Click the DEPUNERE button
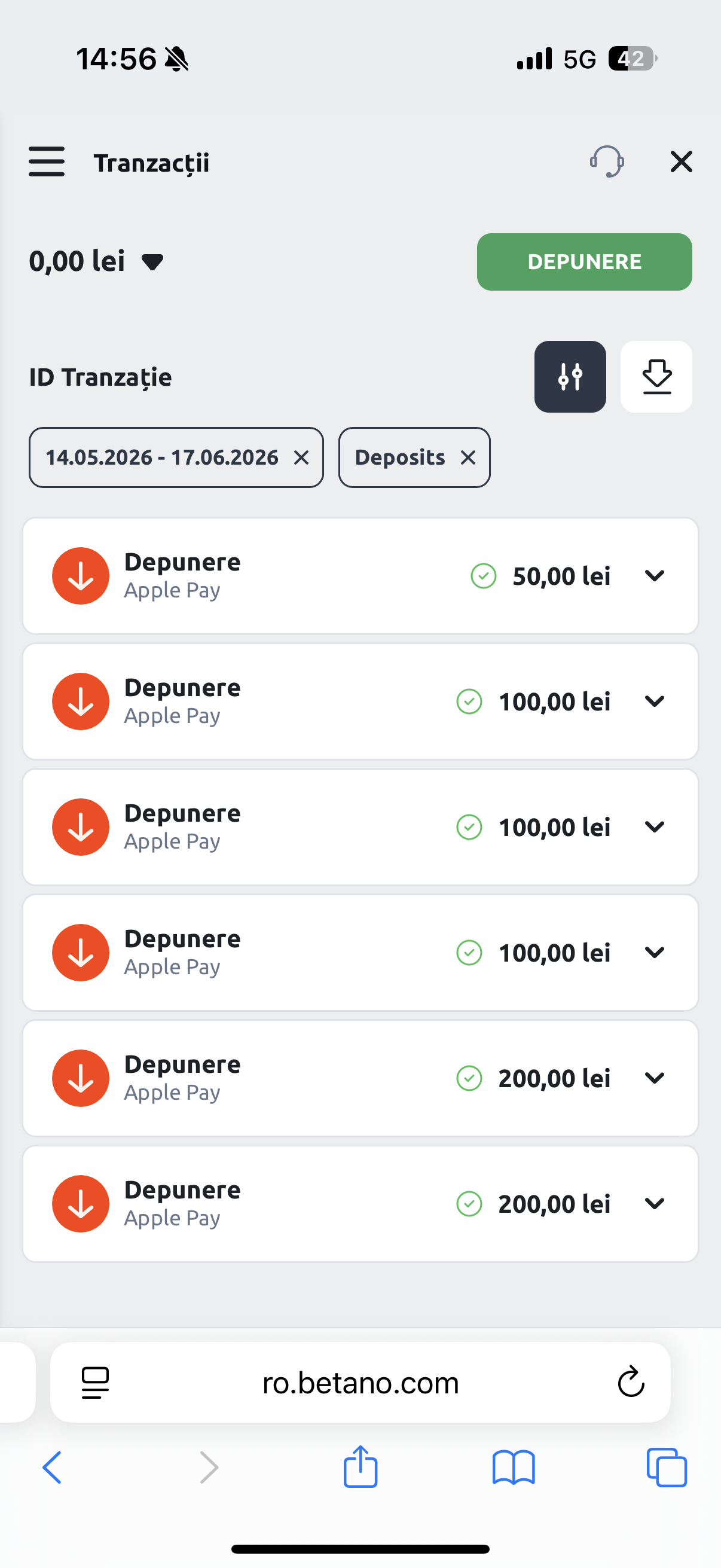This screenshot has width=721, height=1568. [x=584, y=262]
